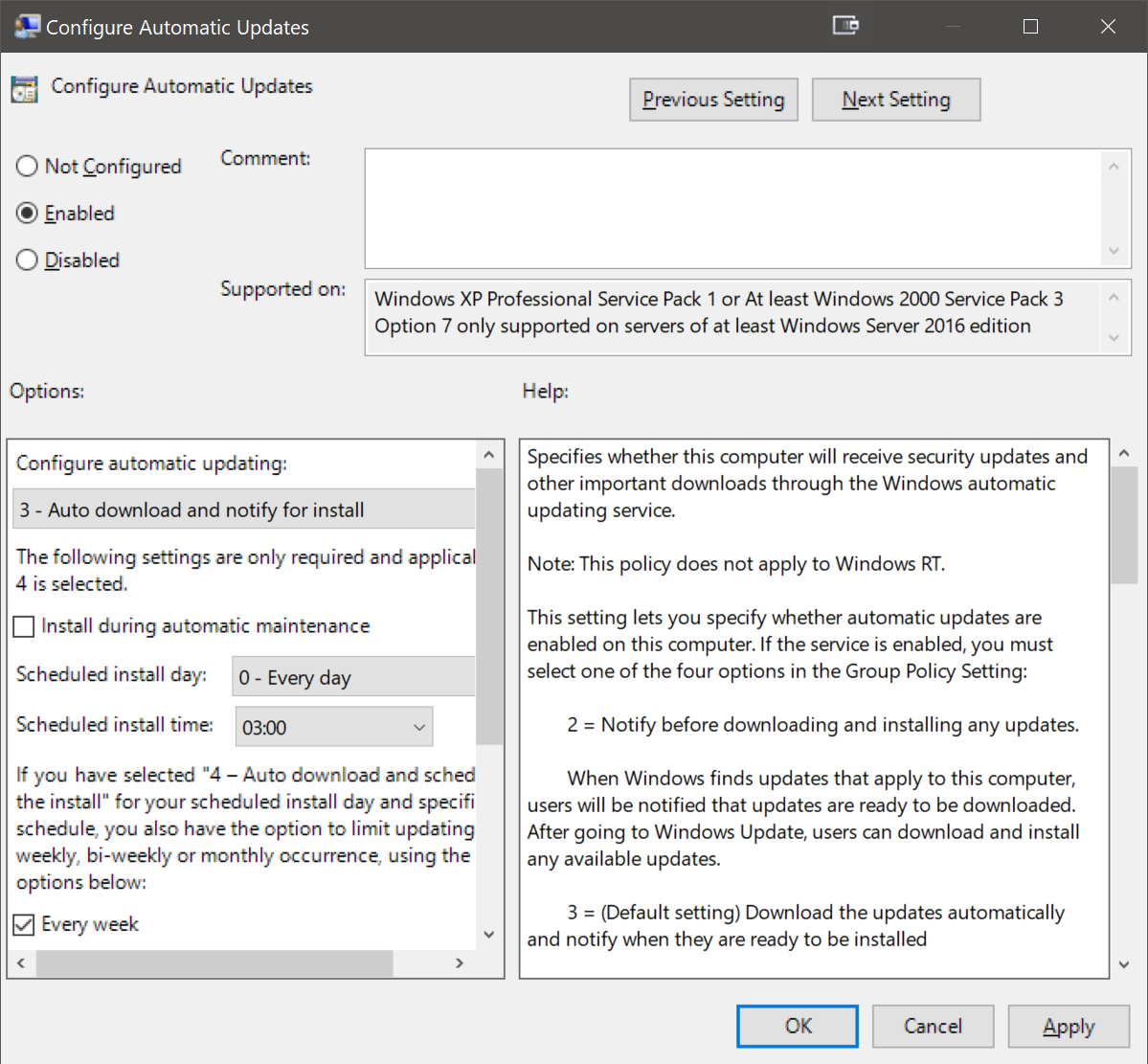Enable Install during automatic maintenance
This screenshot has width=1148, height=1064.
(x=23, y=626)
